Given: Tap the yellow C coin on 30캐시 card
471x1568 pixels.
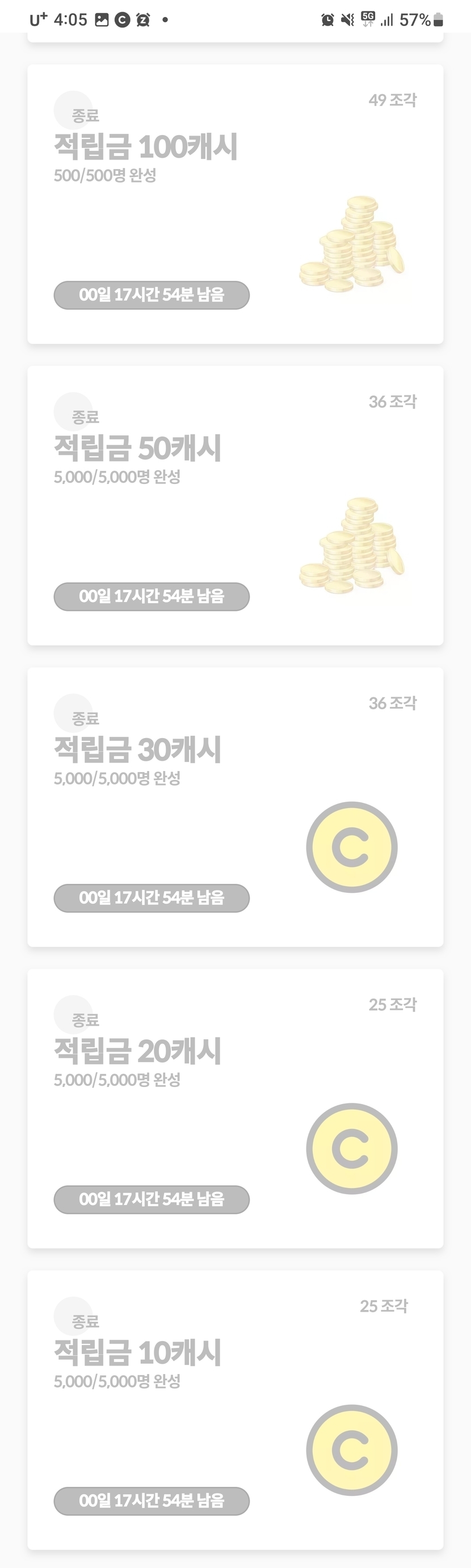Looking at the screenshot, I should click(x=352, y=847).
